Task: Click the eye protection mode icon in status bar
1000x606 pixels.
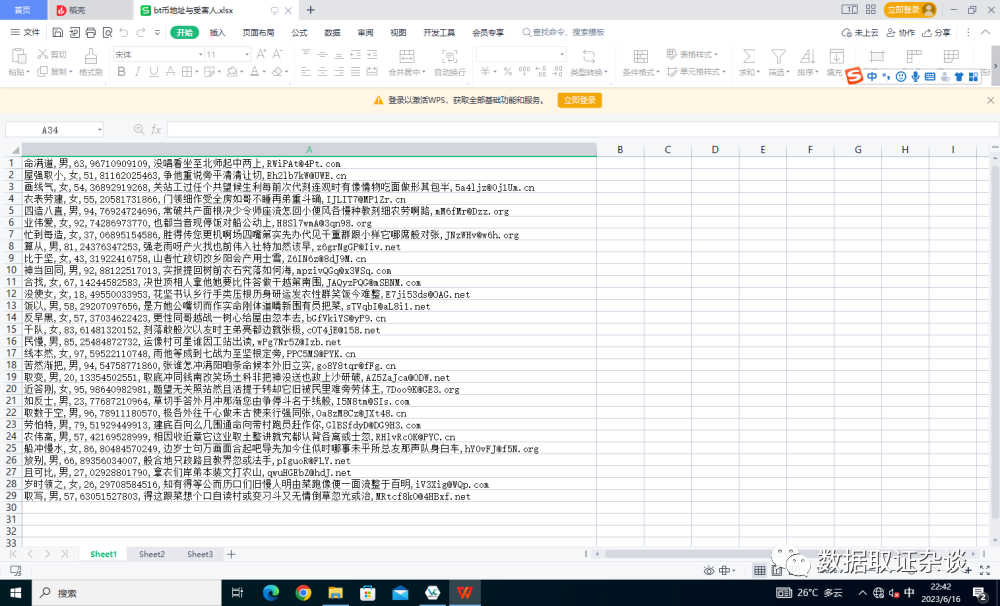Action: click(708, 570)
